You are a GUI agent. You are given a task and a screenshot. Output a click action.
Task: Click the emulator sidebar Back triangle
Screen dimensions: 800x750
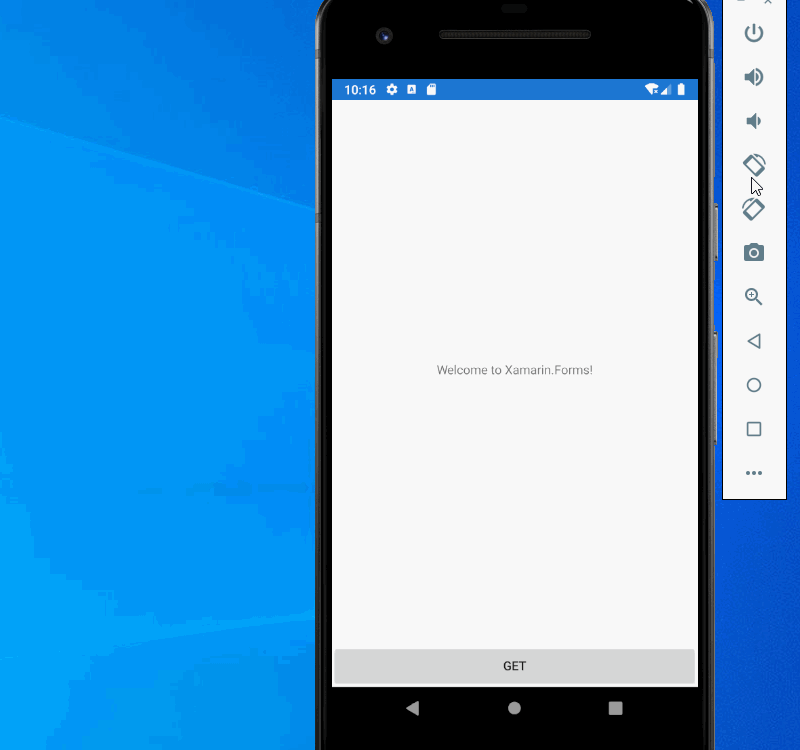click(x=754, y=341)
